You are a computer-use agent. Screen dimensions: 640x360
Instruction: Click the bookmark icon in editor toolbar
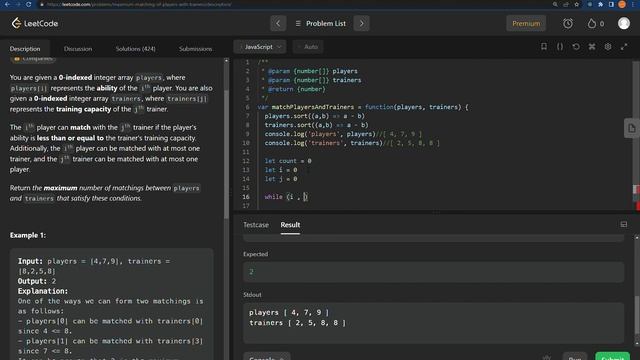(x=544, y=47)
